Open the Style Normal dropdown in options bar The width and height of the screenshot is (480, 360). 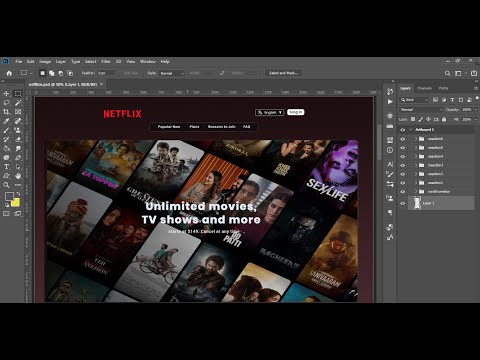(172, 73)
